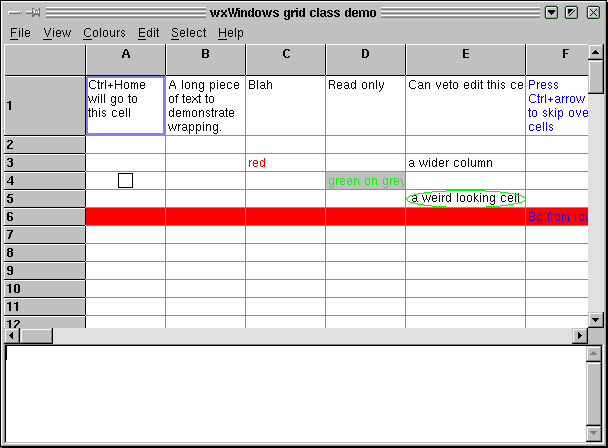Click blue 'Press Ctrl+arrow to skip' cell

(557, 106)
